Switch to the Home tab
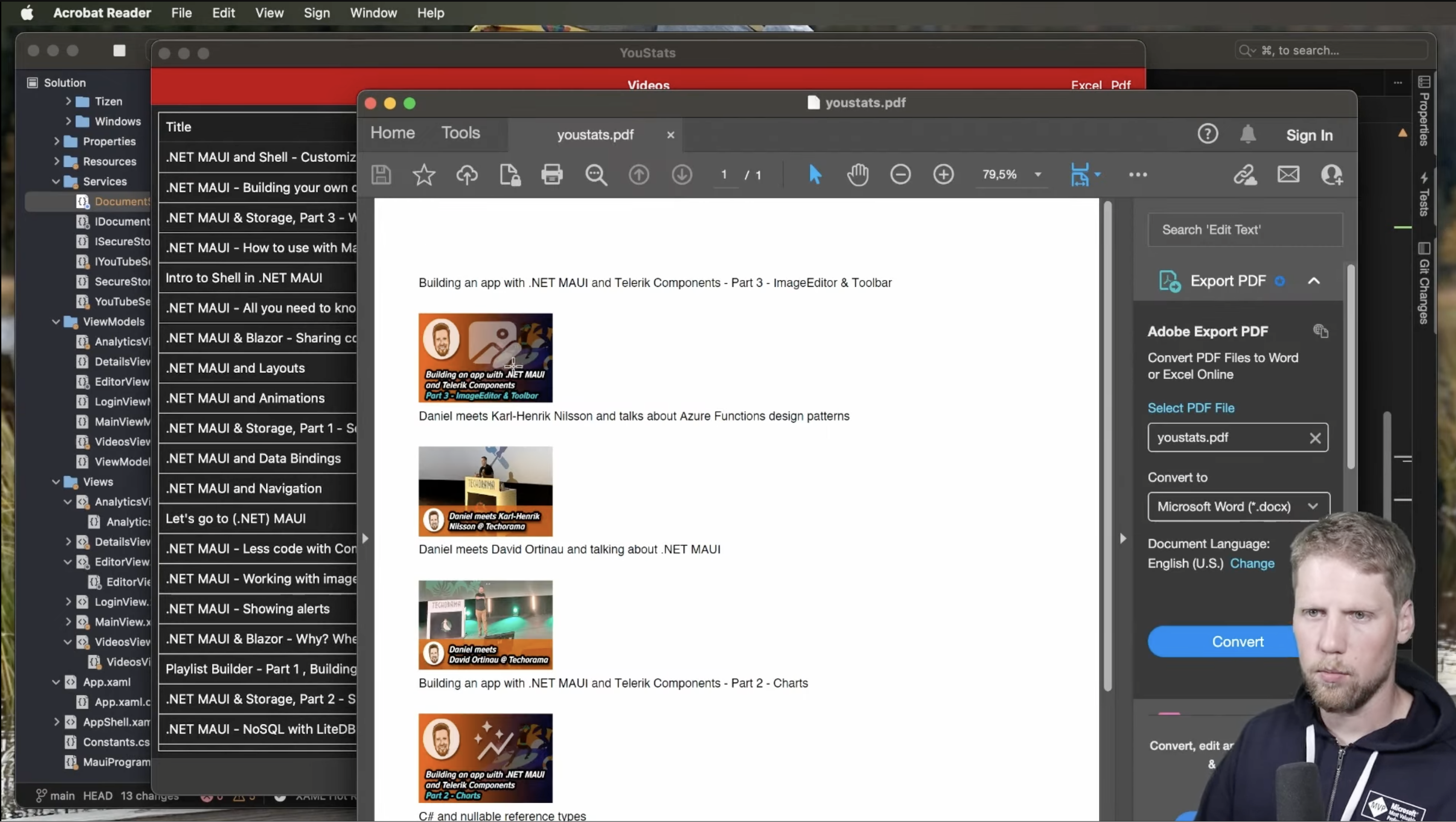This screenshot has width=1456, height=822. coord(392,133)
